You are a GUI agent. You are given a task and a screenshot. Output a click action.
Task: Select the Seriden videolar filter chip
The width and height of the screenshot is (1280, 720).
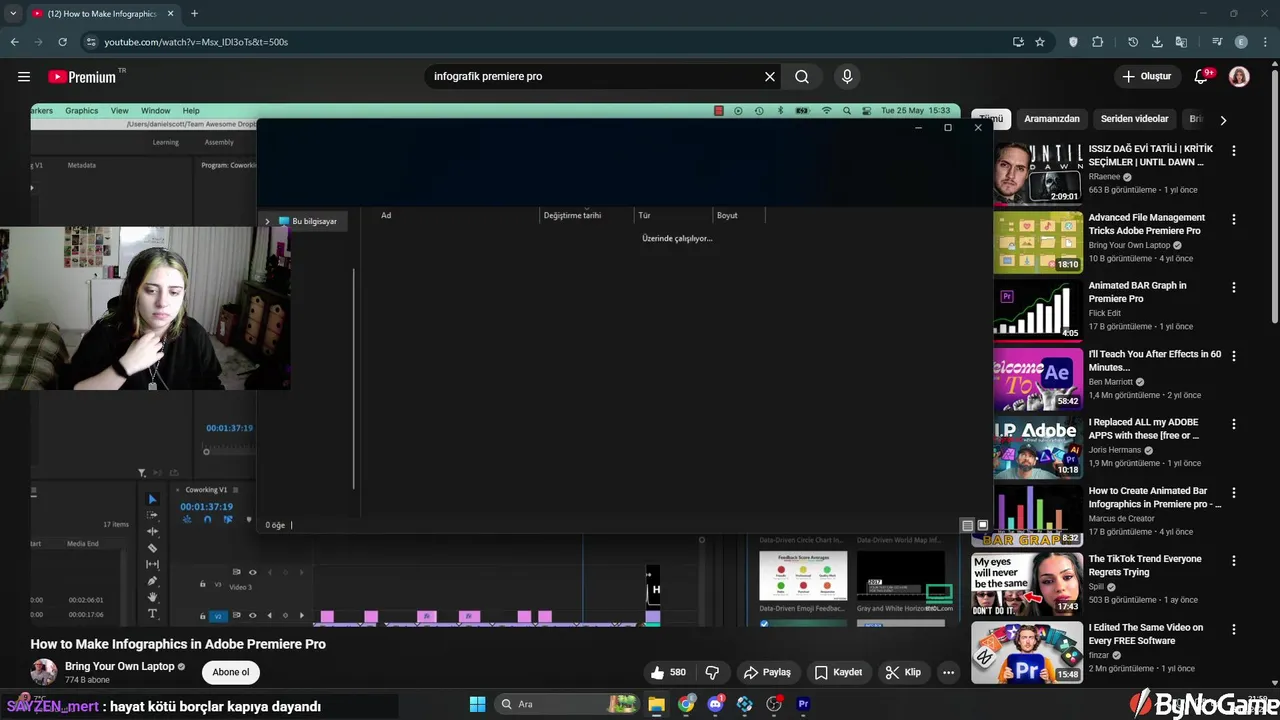1135,119
